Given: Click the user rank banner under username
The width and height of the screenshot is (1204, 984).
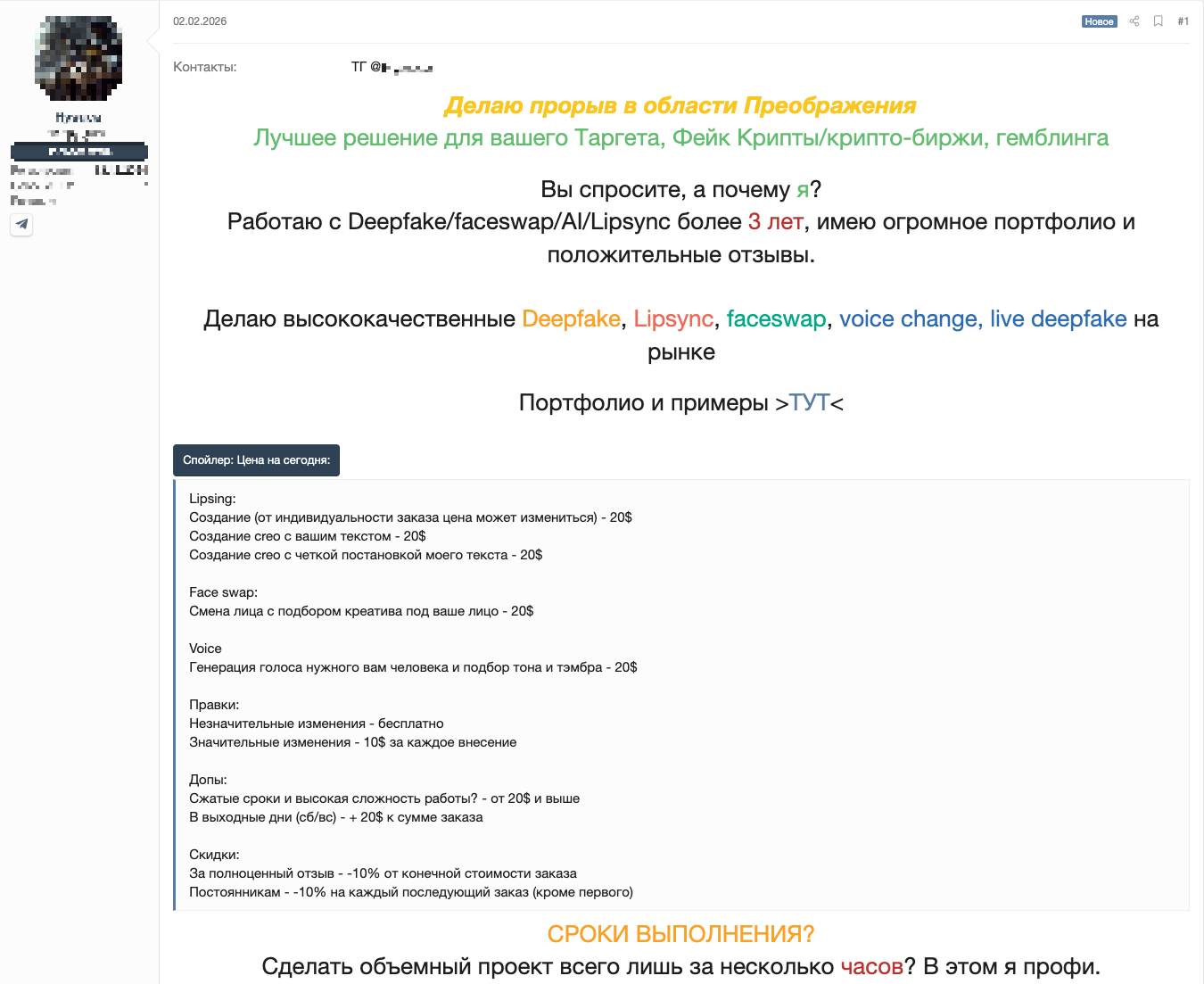Looking at the screenshot, I should click(x=78, y=152).
